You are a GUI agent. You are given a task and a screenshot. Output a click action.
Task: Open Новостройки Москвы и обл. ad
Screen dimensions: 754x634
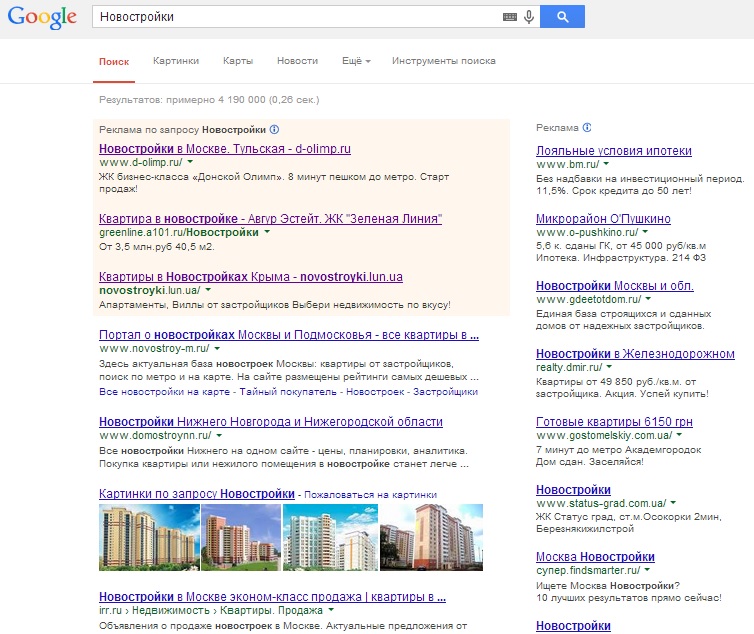pos(615,286)
